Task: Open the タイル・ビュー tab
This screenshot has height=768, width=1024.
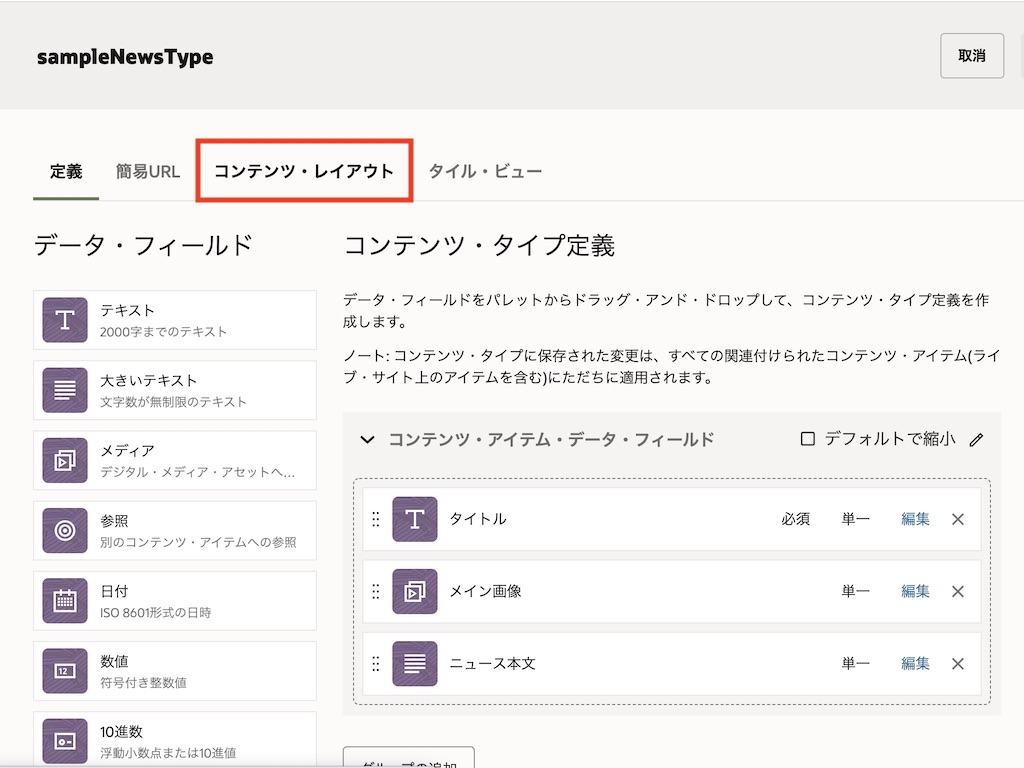Action: (485, 171)
